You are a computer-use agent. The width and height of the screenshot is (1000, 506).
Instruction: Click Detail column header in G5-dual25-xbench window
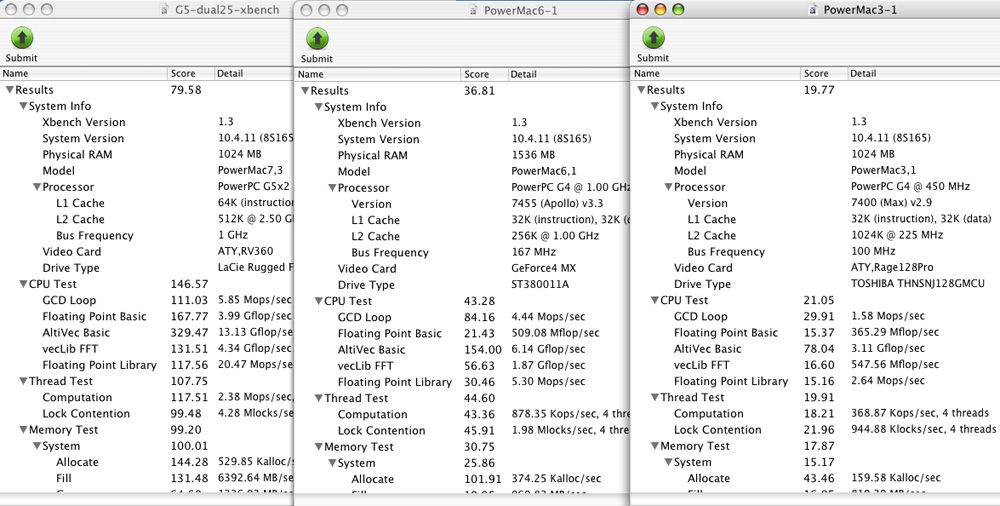(x=230, y=73)
